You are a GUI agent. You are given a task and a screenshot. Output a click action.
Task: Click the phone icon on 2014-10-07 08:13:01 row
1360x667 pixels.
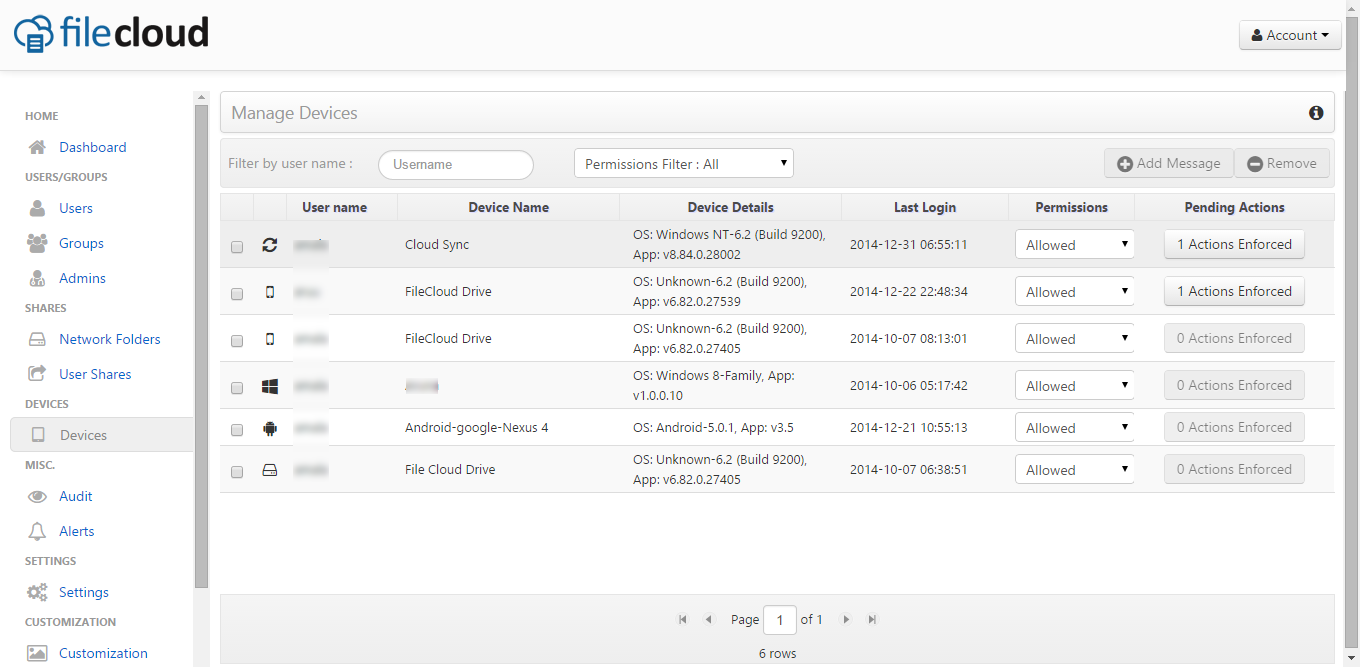coord(269,339)
